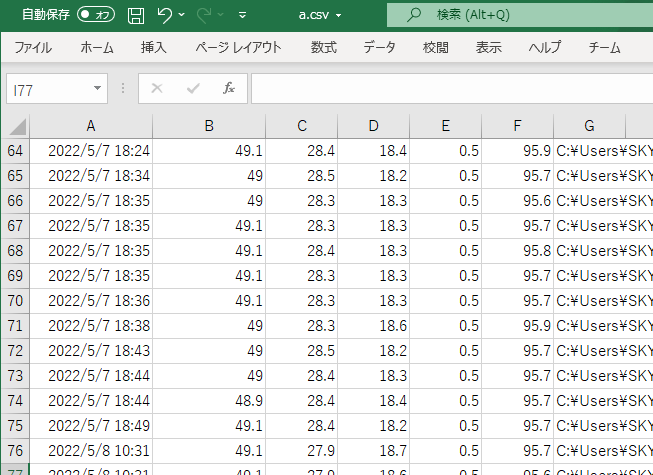This screenshot has width=653, height=475.
Task: Select column B header
Action: pos(209,126)
